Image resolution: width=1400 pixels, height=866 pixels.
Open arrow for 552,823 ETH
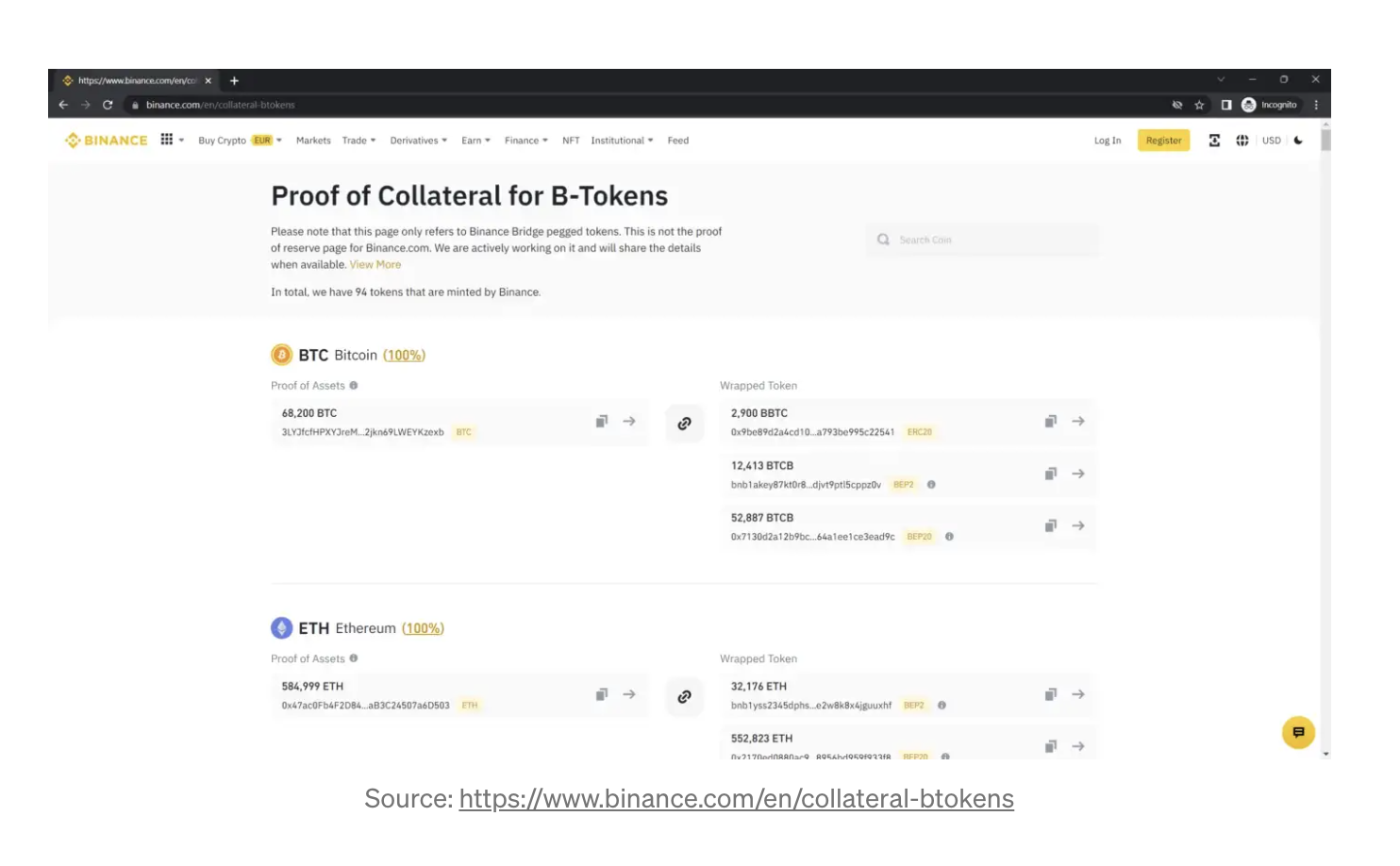pos(1078,746)
